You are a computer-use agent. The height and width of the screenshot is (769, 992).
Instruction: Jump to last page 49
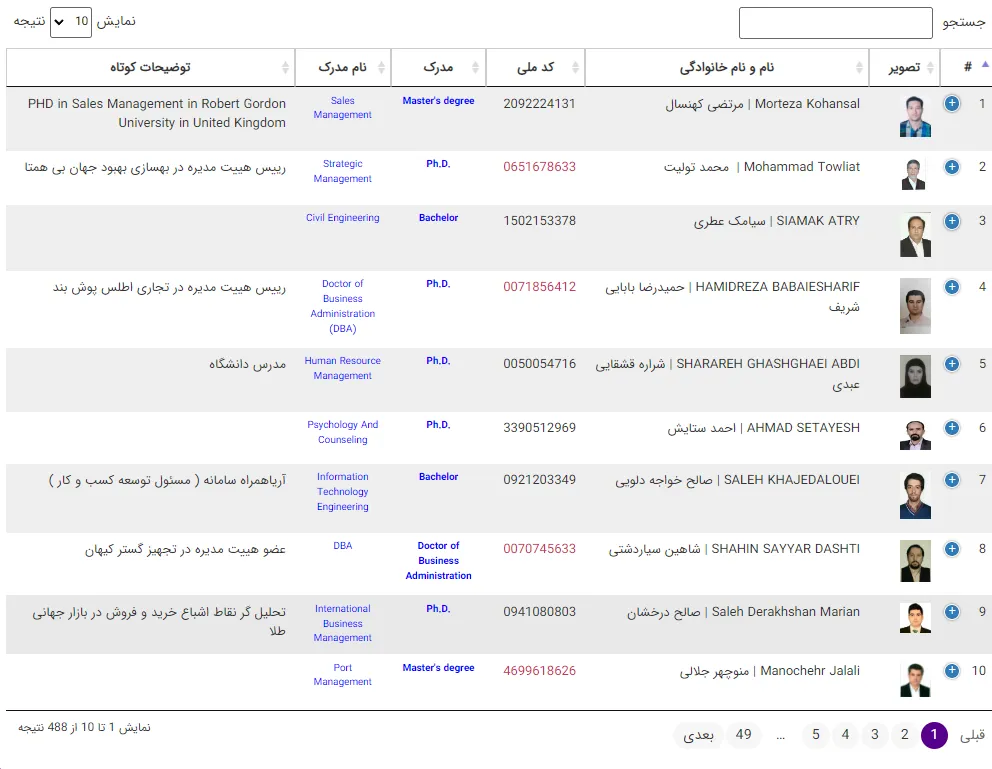(743, 735)
